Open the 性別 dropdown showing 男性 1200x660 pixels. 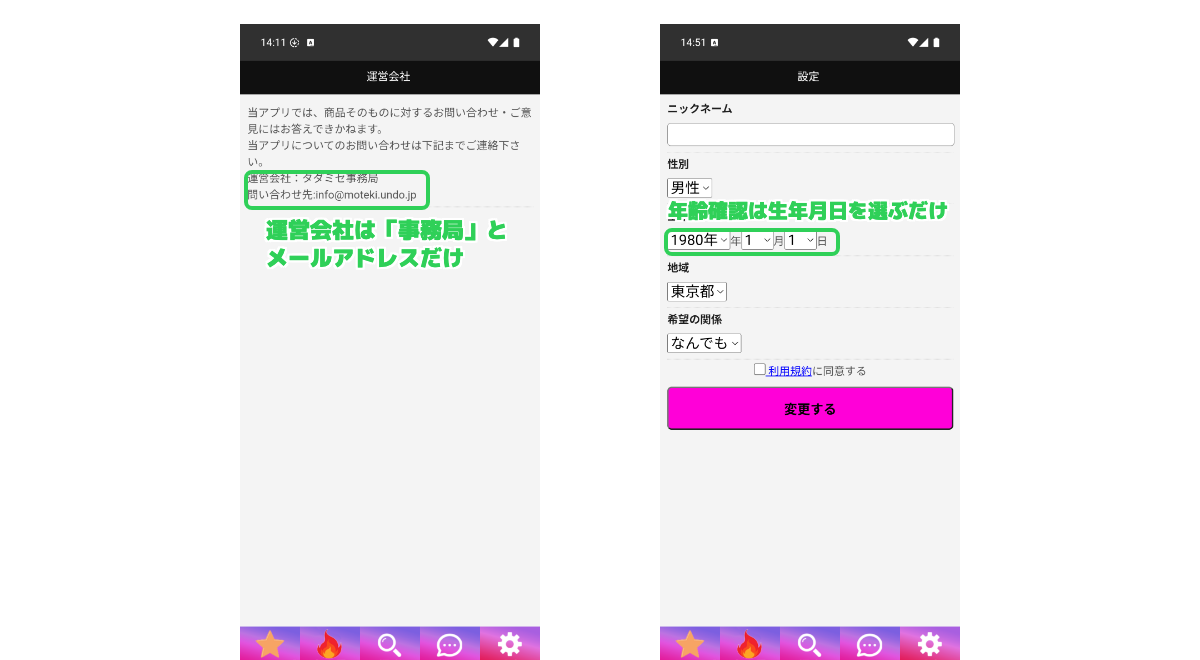pos(689,187)
